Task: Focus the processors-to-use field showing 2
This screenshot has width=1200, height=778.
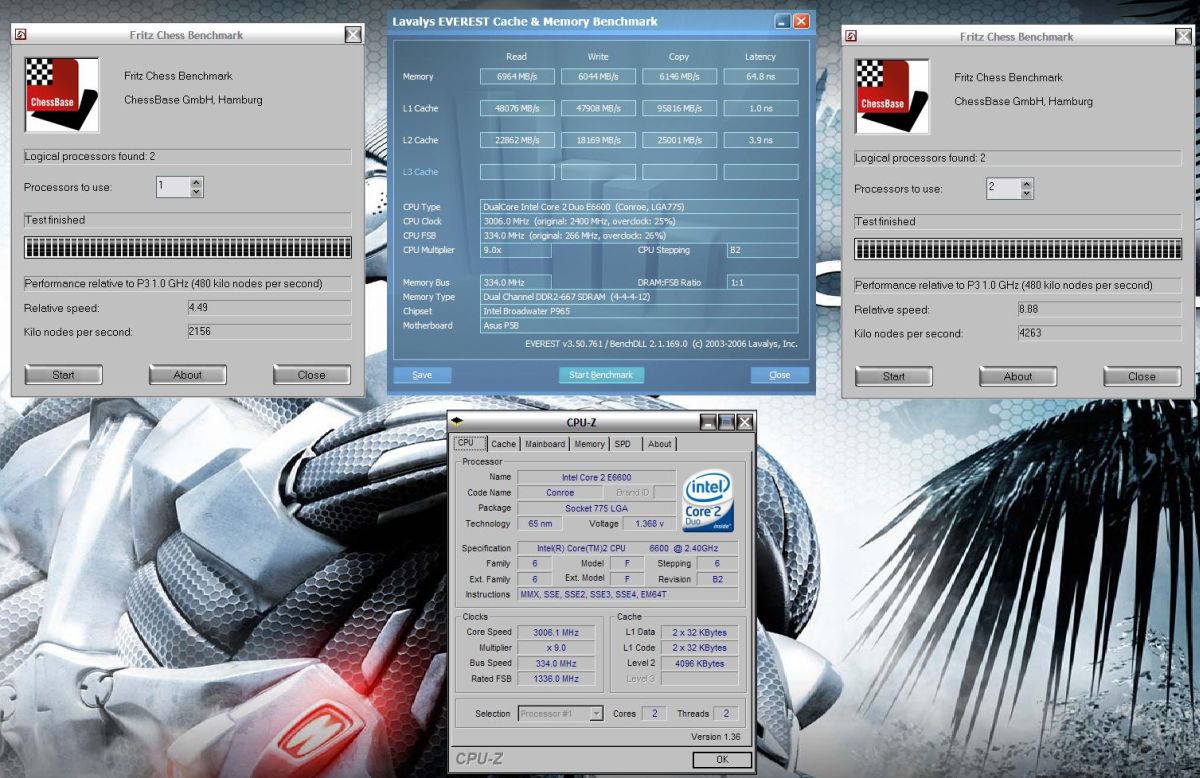Action: [x=1003, y=189]
